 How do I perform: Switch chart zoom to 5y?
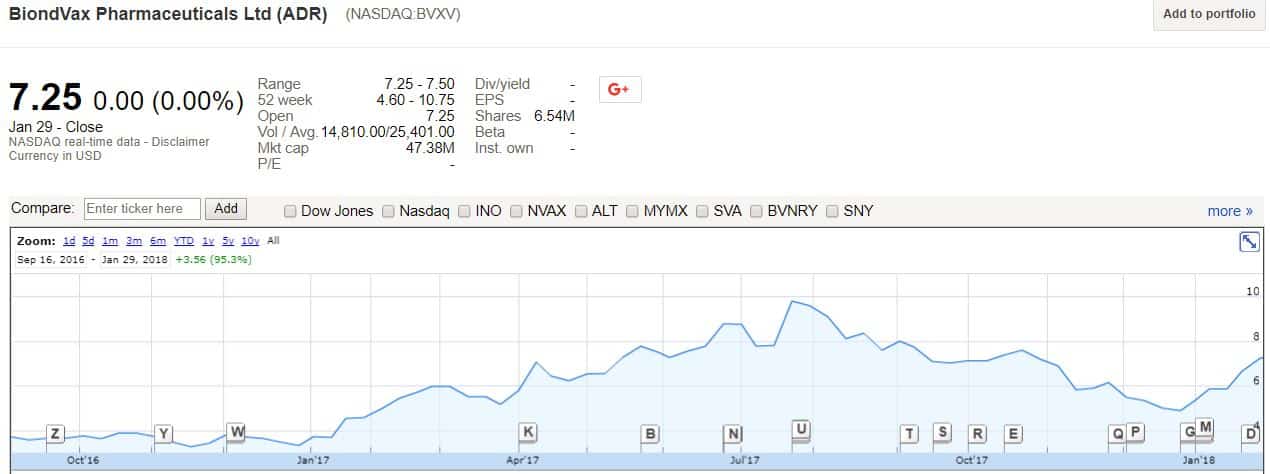pos(228,241)
